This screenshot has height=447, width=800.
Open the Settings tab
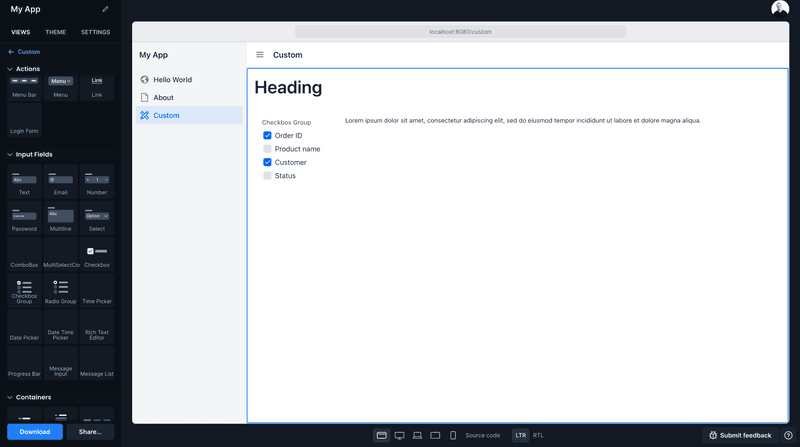tap(95, 32)
